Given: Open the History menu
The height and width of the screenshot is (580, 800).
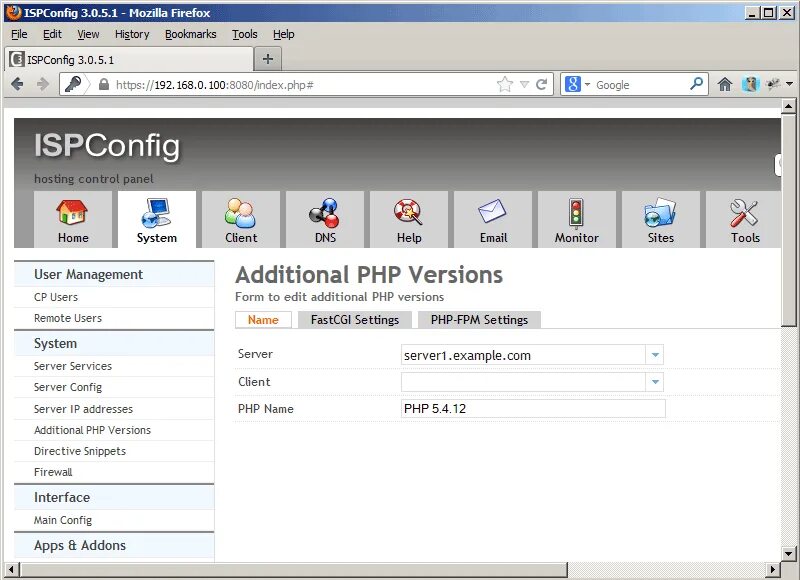Looking at the screenshot, I should [x=132, y=34].
